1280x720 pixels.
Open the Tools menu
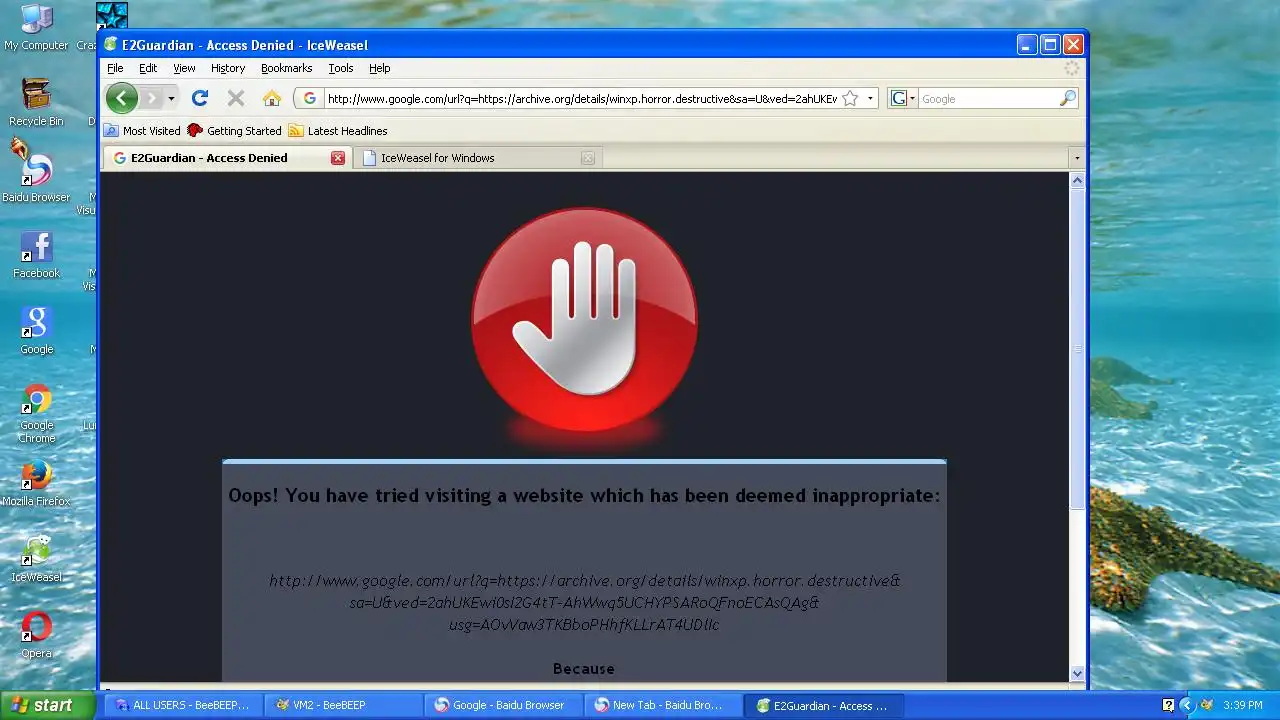coord(341,68)
